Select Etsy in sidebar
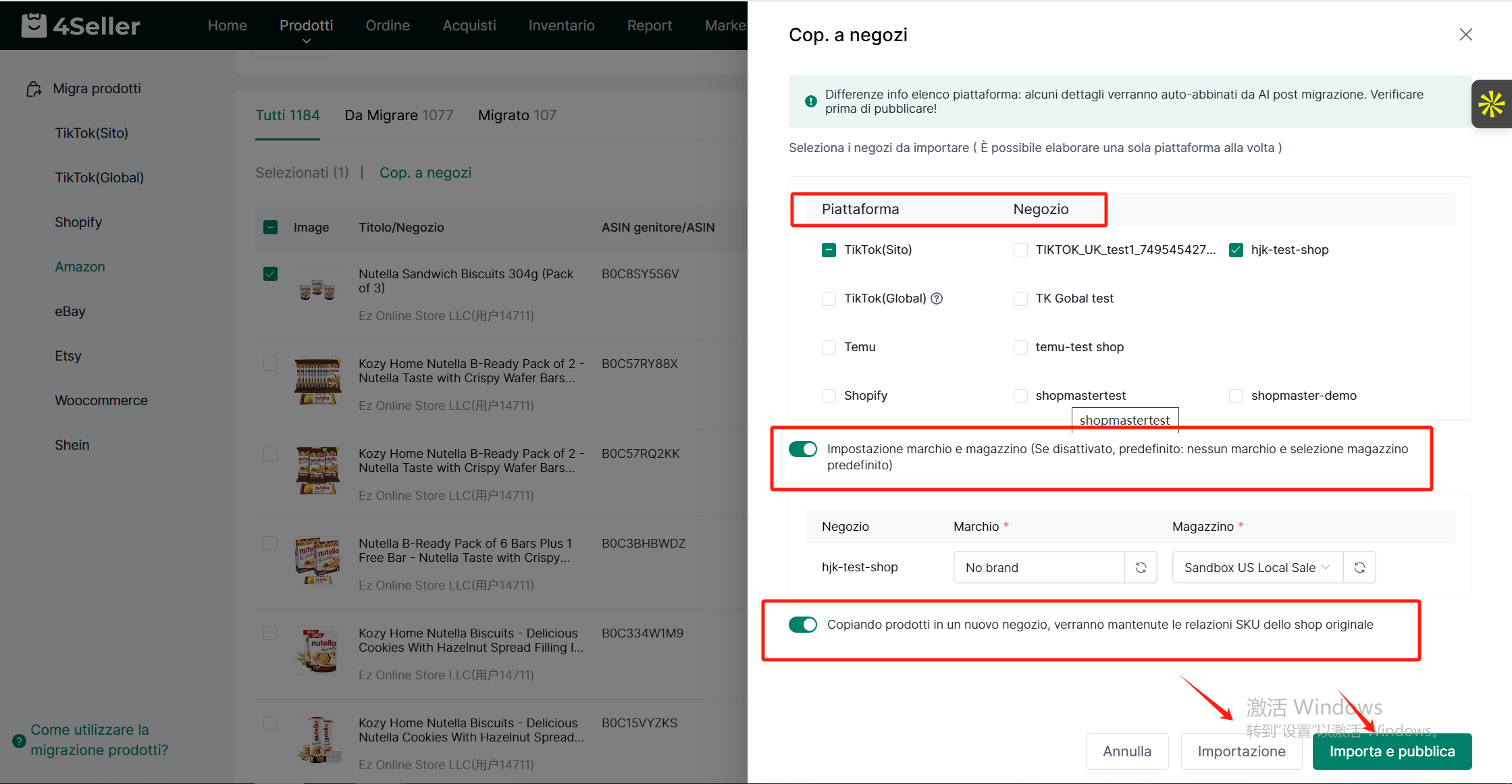This screenshot has width=1512, height=784. (68, 356)
